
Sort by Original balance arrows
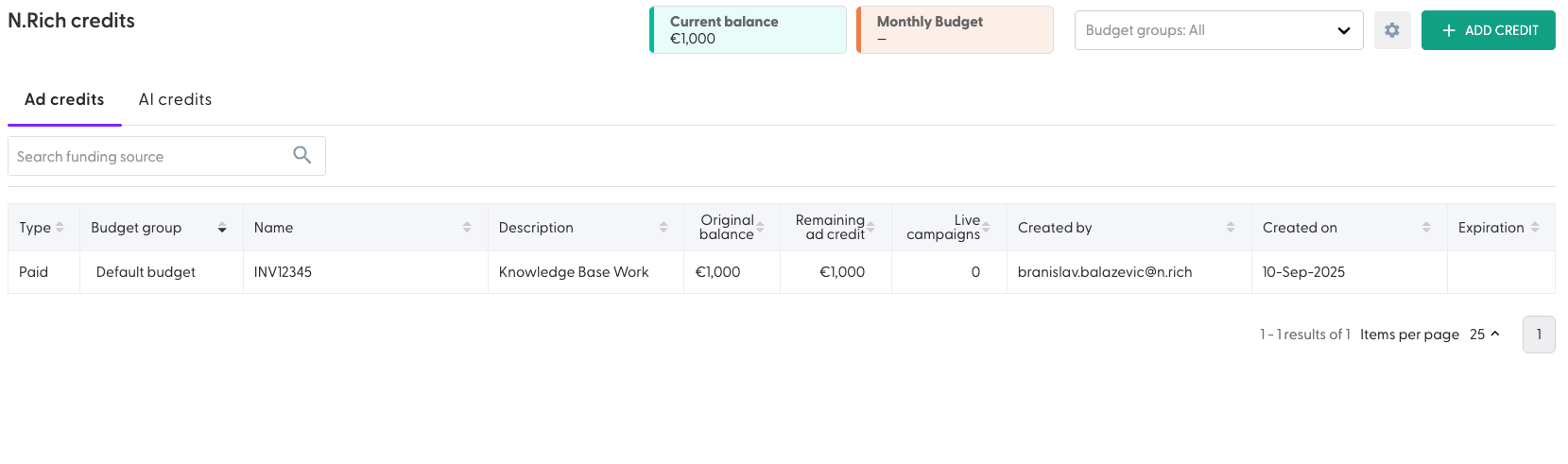(x=760, y=227)
